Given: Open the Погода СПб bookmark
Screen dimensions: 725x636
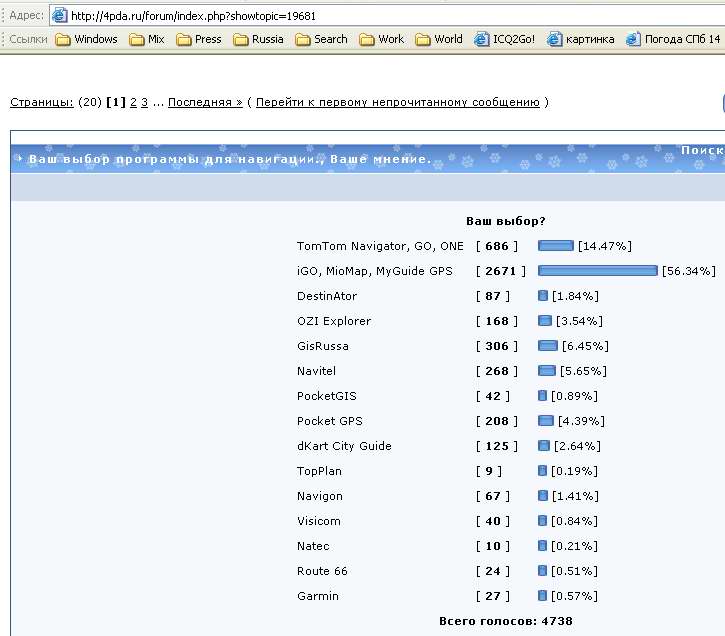Looking at the screenshot, I should tap(673, 39).
